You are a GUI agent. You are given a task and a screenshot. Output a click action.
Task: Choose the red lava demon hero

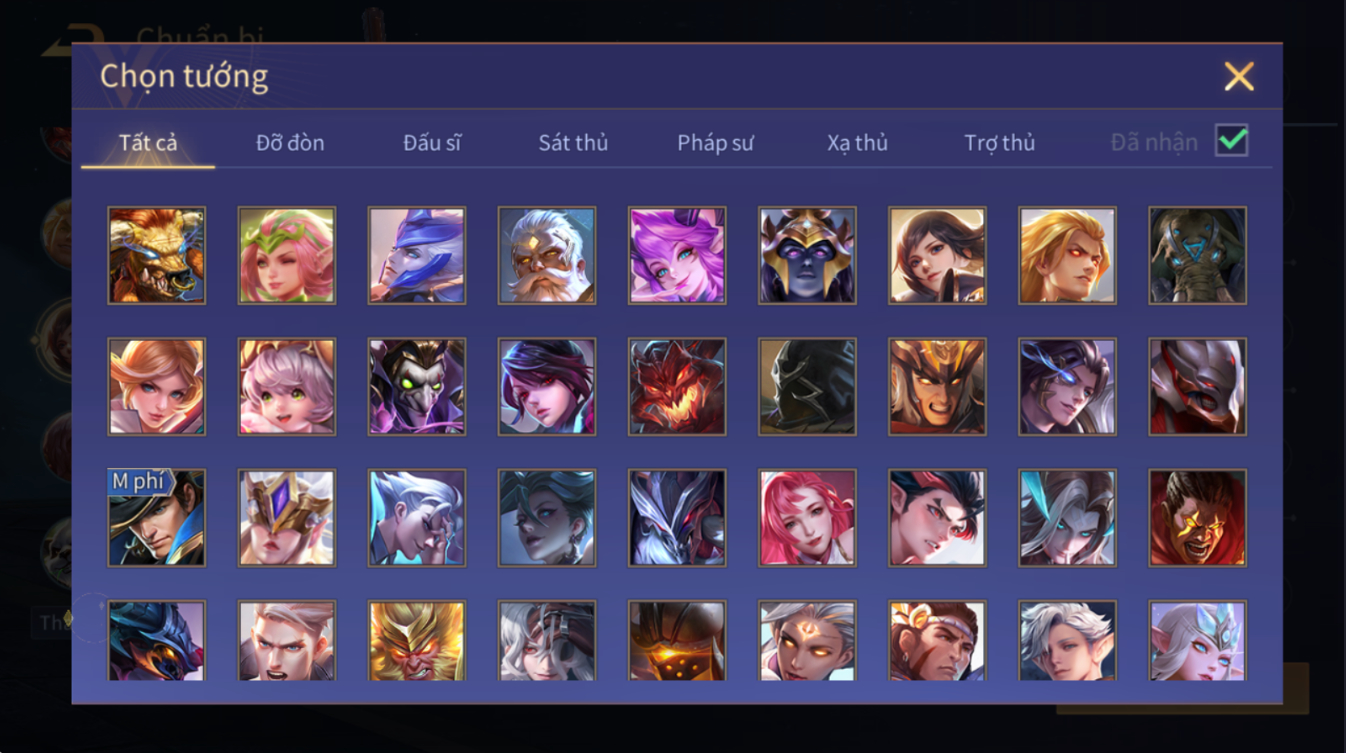(x=677, y=386)
